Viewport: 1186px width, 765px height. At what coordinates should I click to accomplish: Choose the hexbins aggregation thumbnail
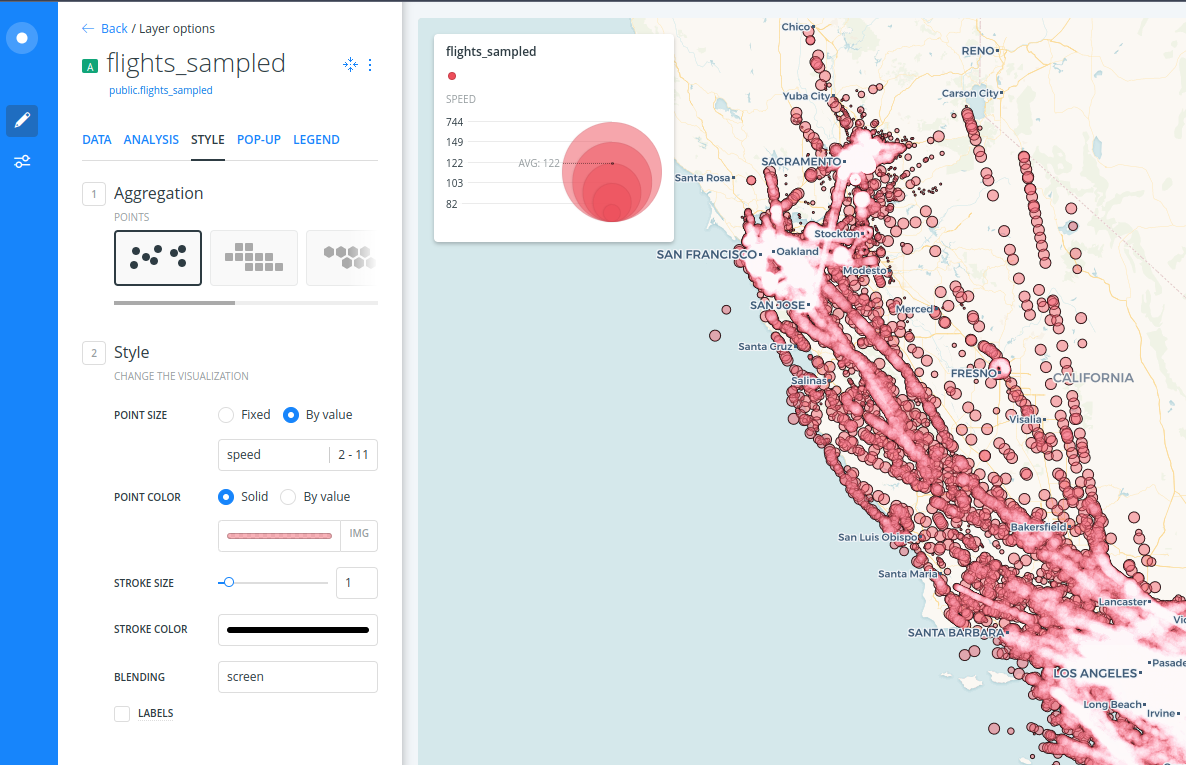point(342,258)
